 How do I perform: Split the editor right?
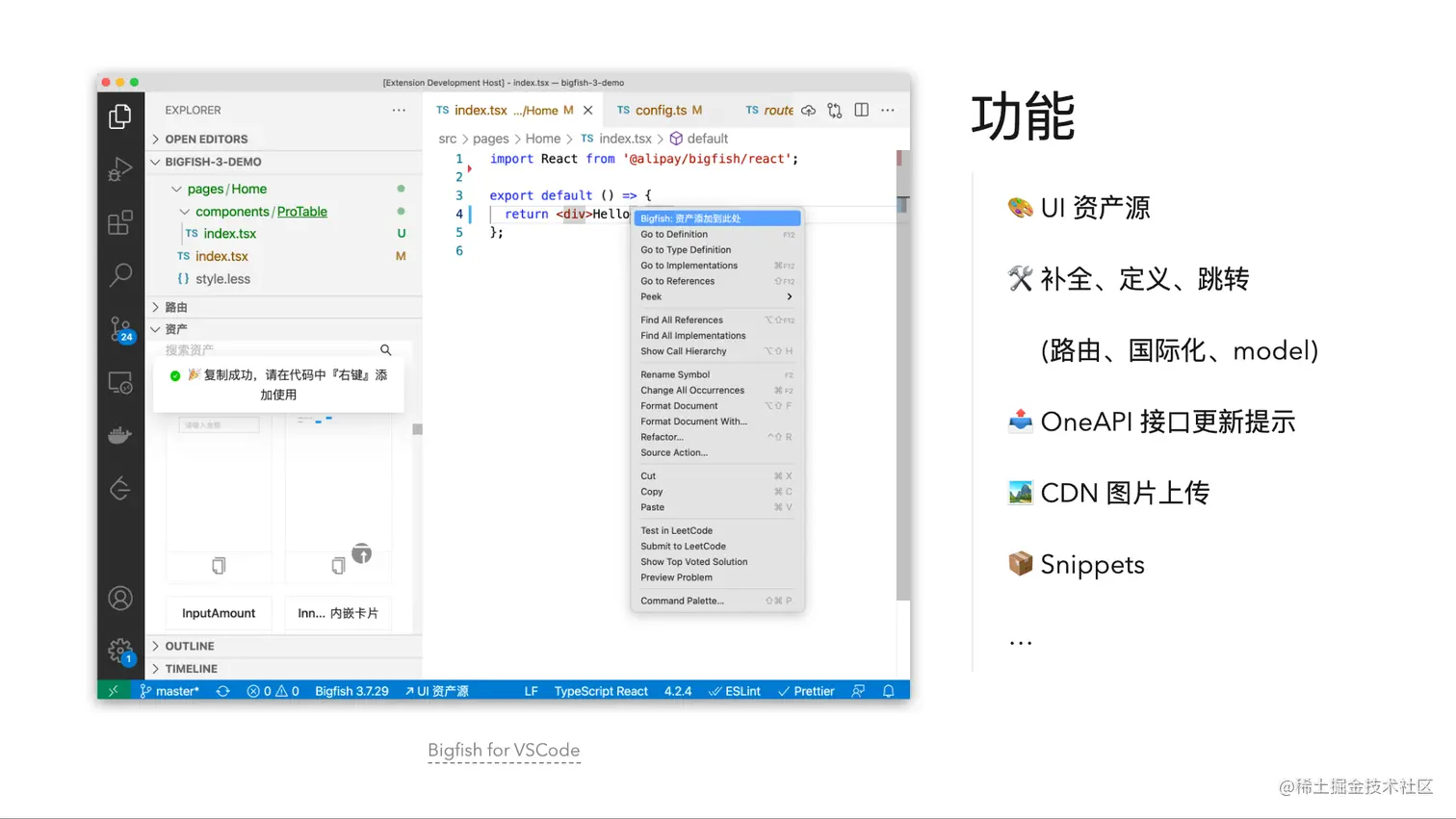point(862,111)
